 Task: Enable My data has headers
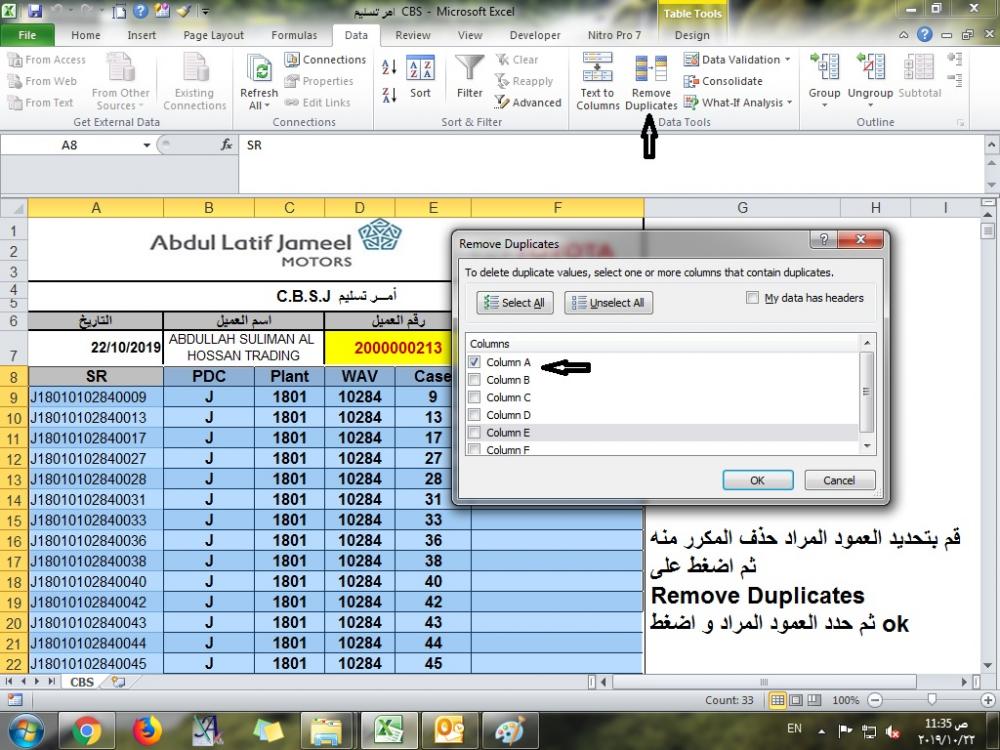753,298
